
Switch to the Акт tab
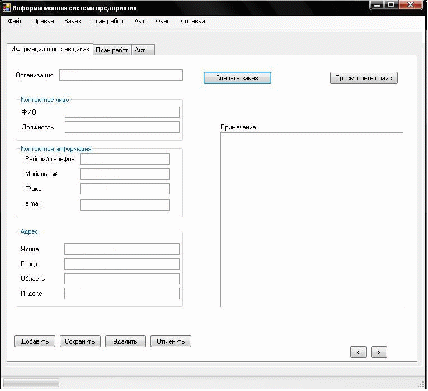pos(143,50)
